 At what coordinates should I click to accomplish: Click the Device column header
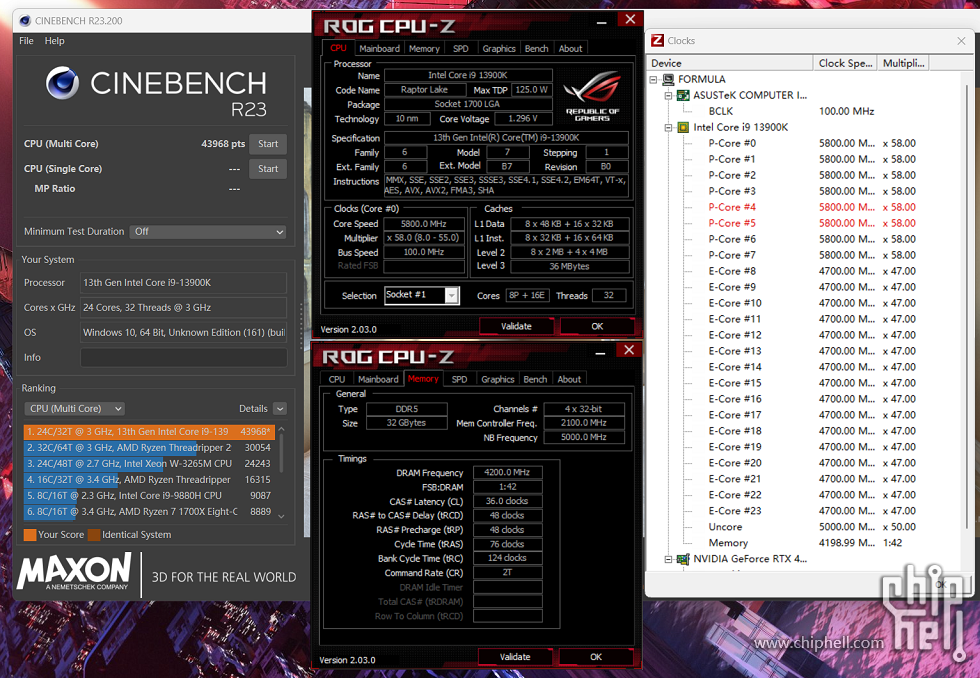click(x=729, y=63)
